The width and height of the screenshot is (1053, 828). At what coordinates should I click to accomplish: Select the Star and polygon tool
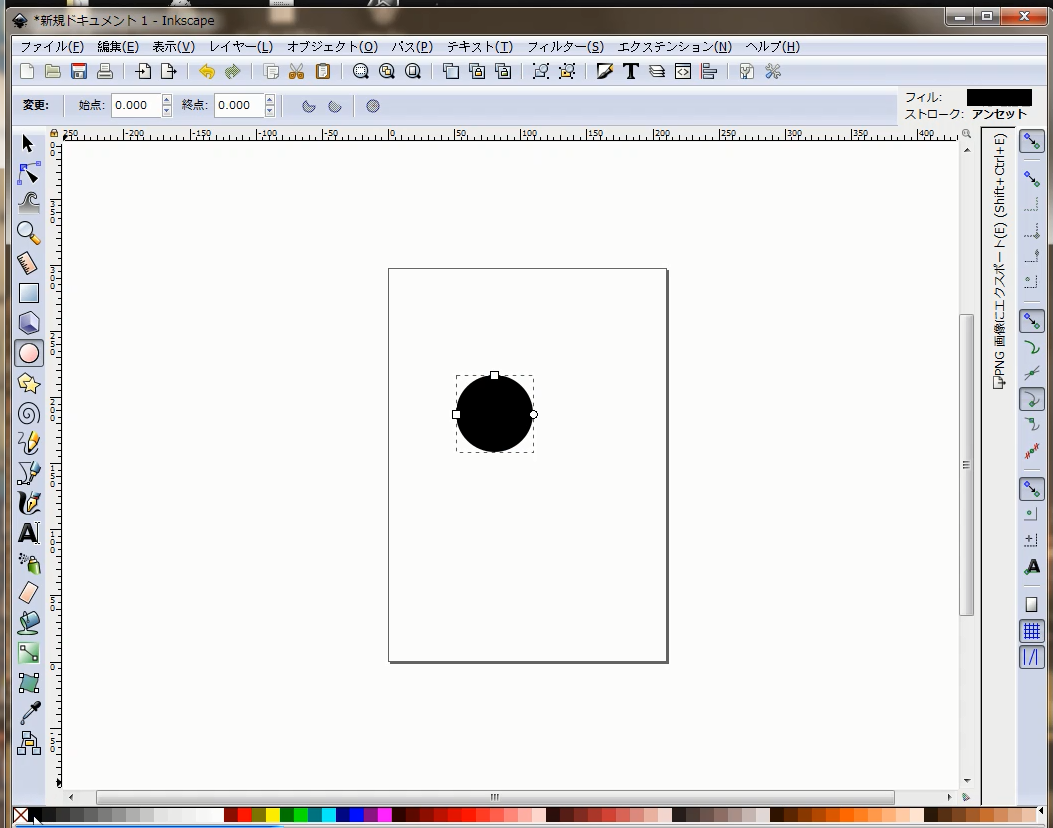(x=29, y=383)
